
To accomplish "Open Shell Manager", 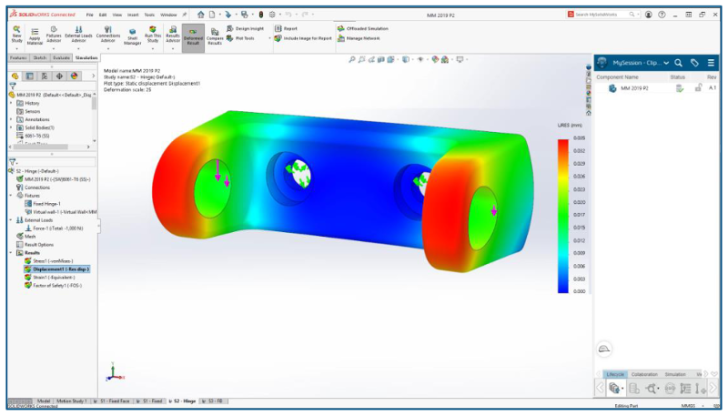I will click(132, 37).
